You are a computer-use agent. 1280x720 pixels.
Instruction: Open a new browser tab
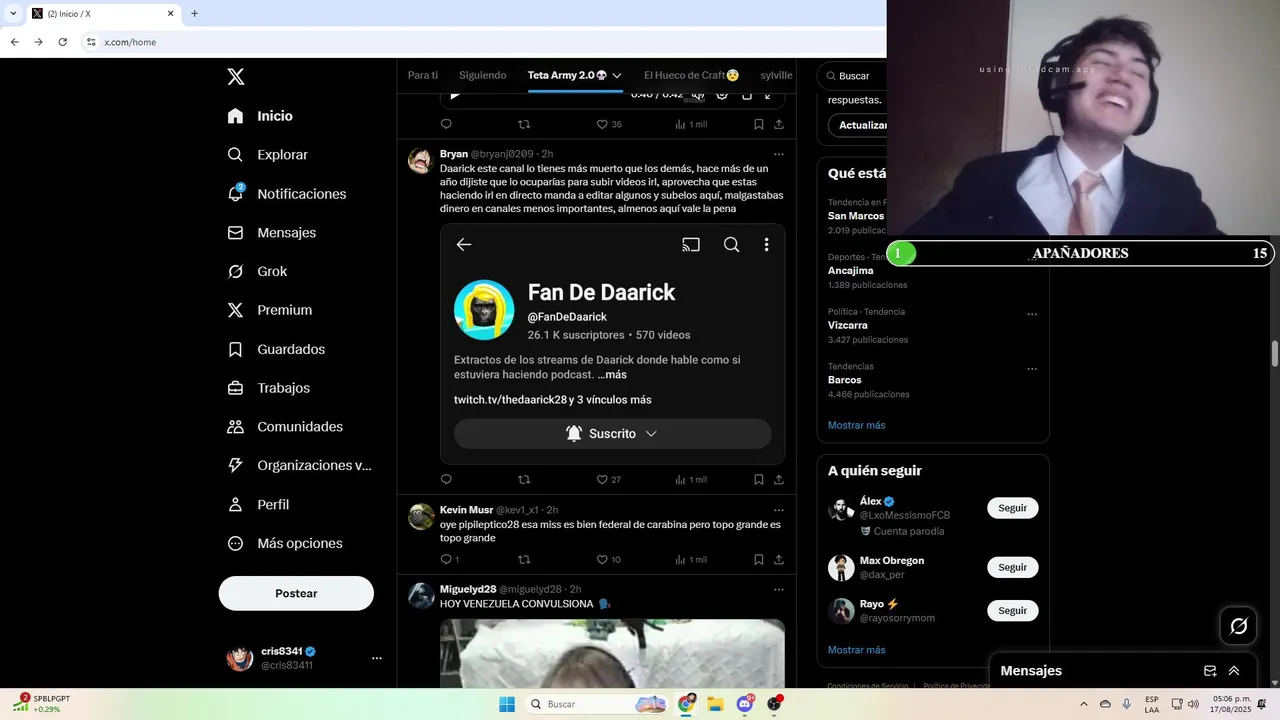(194, 14)
